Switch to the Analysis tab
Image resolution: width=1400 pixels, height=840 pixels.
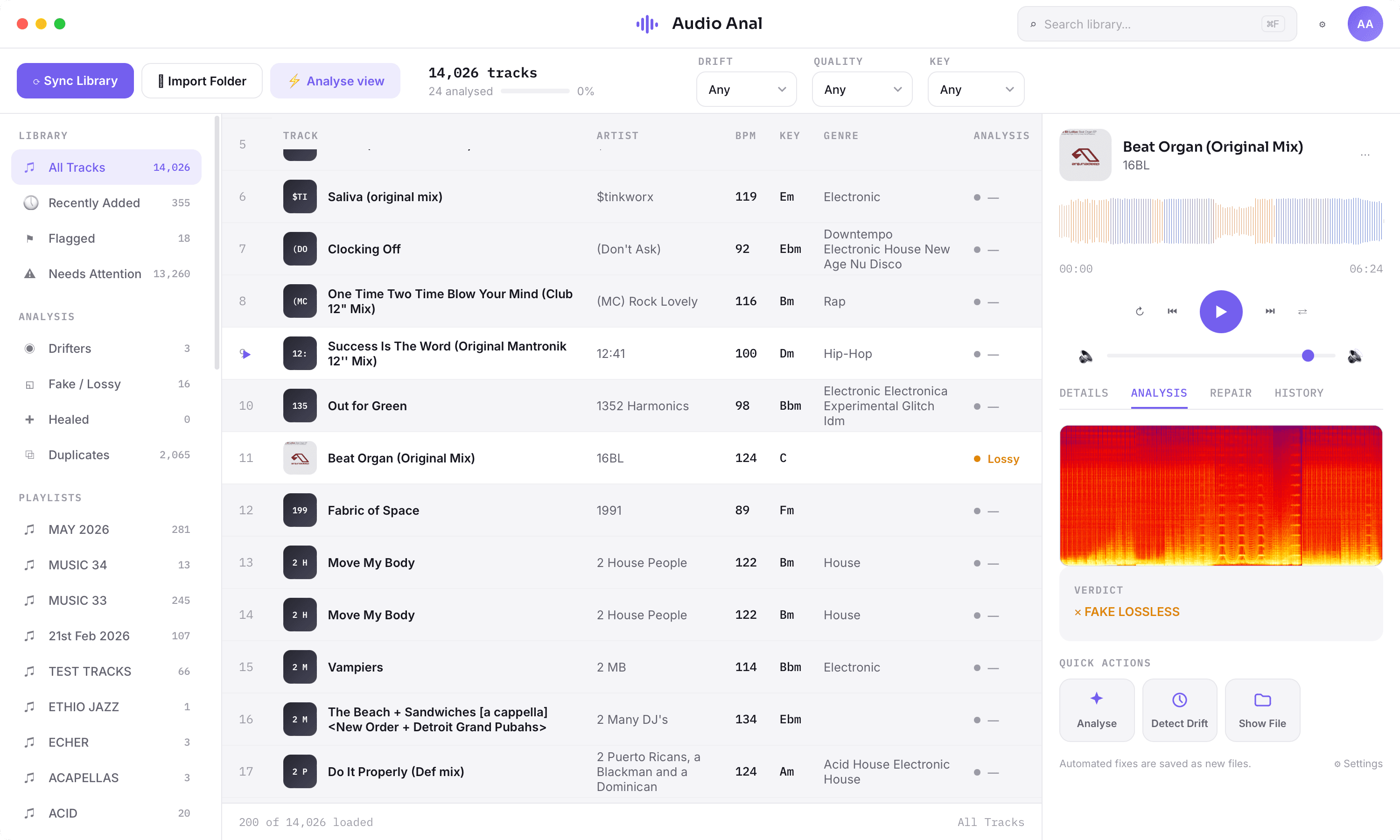pyautogui.click(x=1158, y=393)
